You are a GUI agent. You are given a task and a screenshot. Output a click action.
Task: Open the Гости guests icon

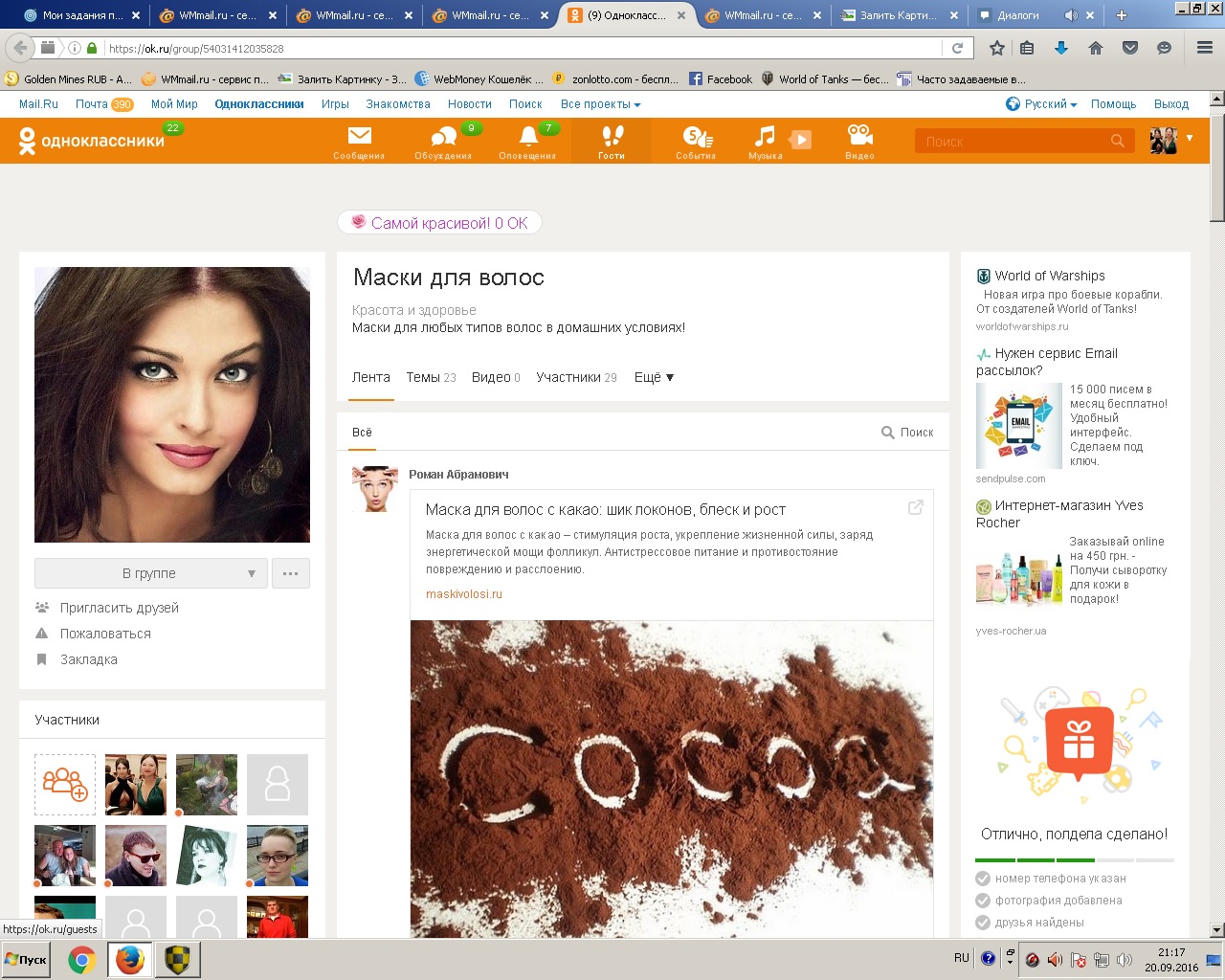[612, 141]
